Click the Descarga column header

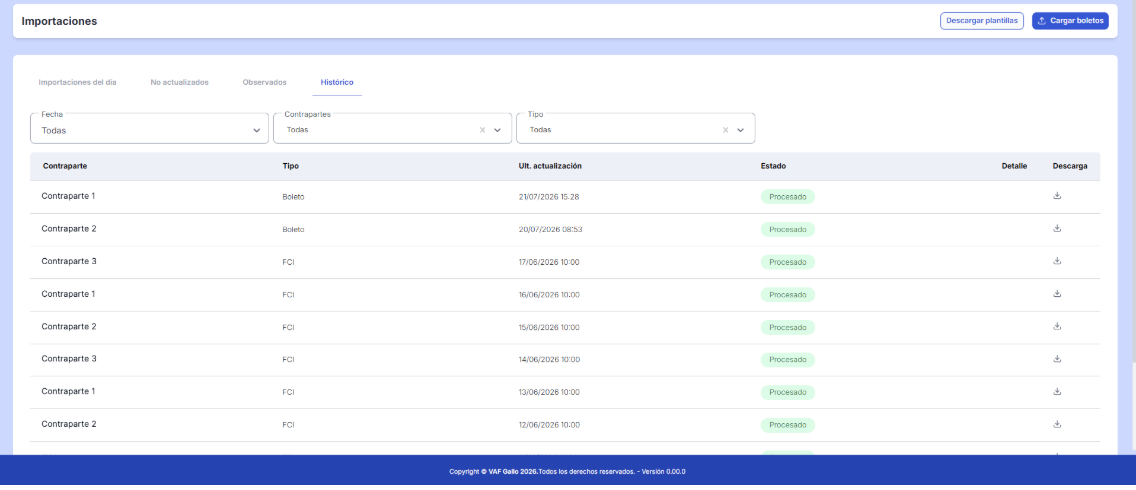click(x=1069, y=166)
